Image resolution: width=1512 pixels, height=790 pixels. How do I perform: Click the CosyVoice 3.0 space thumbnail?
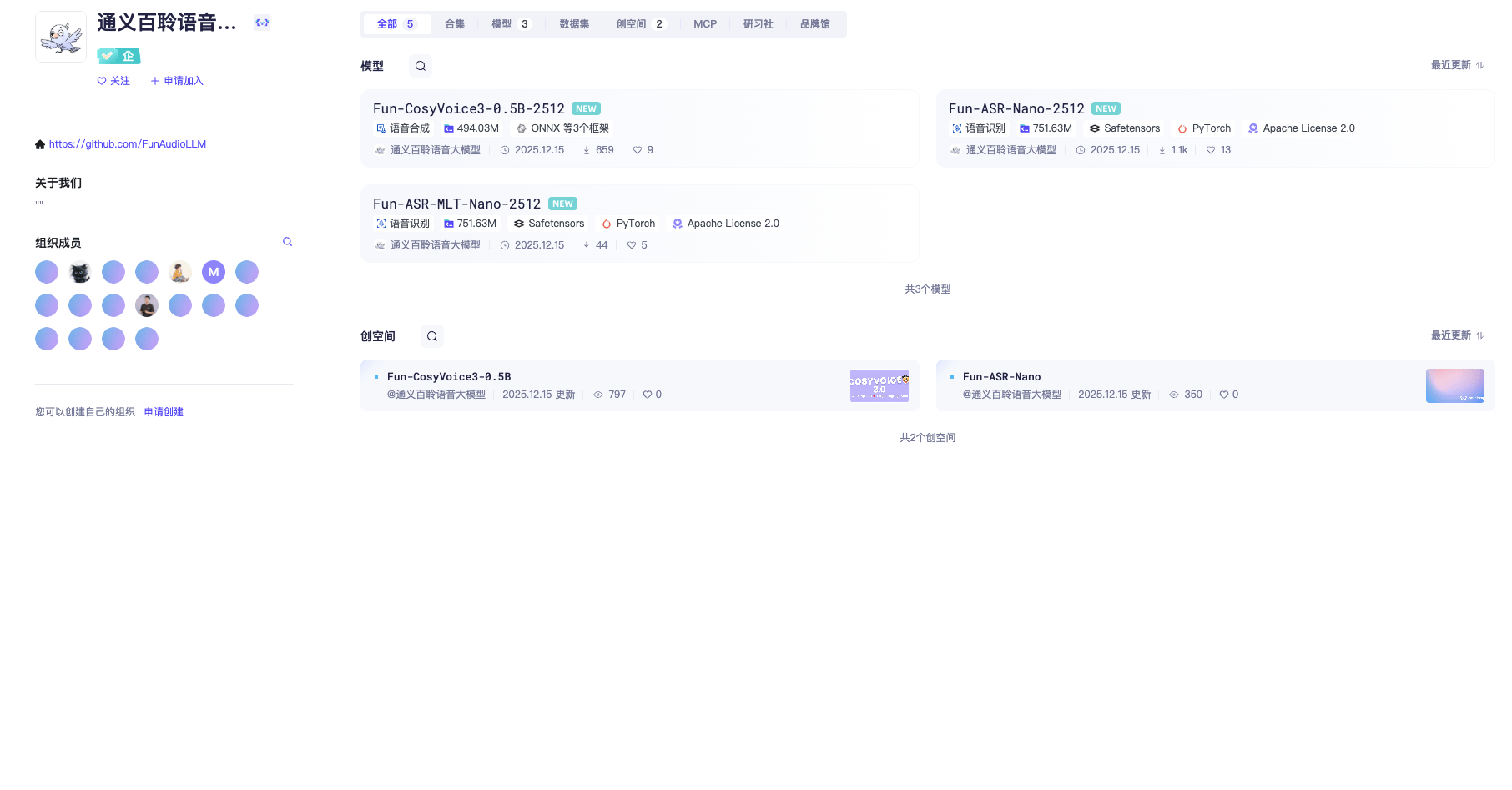(879, 385)
